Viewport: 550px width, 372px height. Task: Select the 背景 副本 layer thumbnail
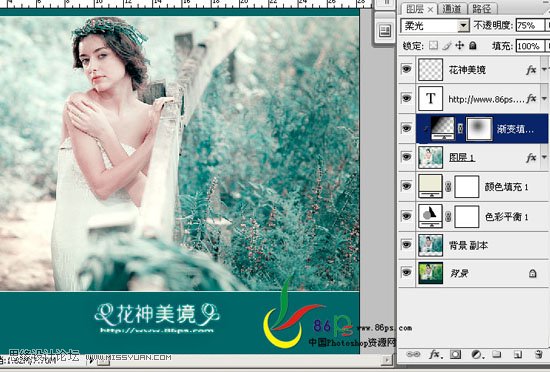(x=430, y=245)
